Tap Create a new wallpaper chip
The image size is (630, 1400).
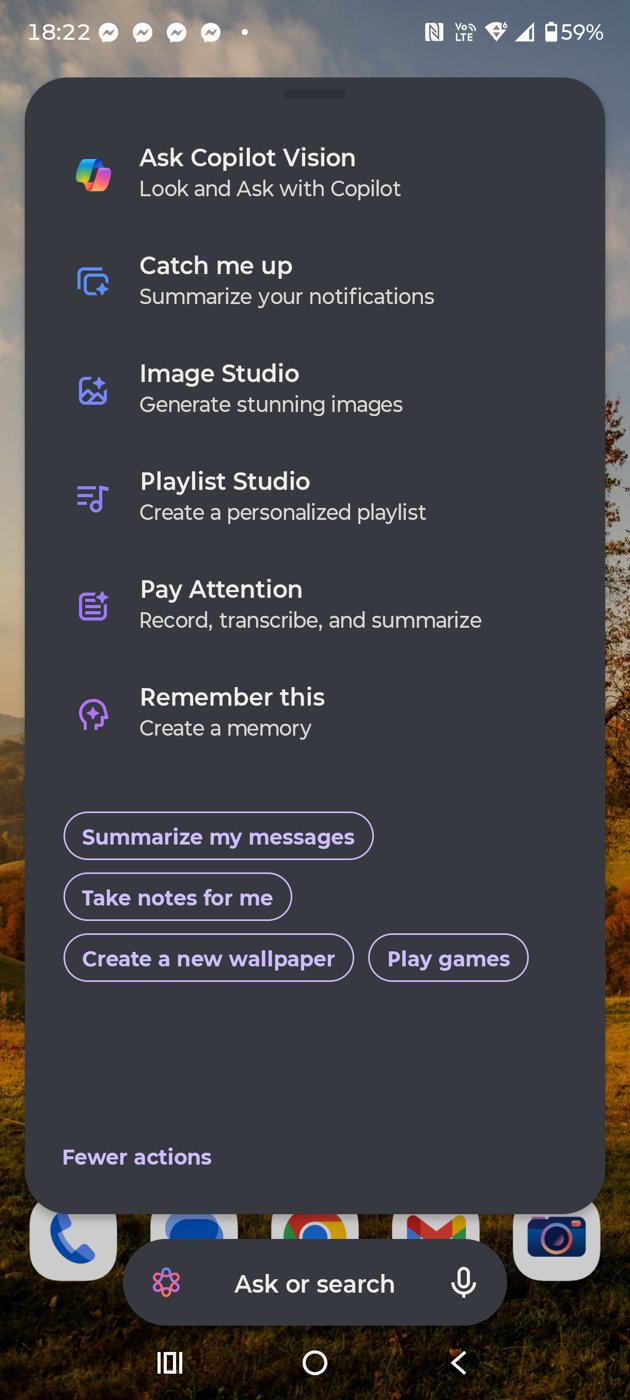click(x=208, y=958)
